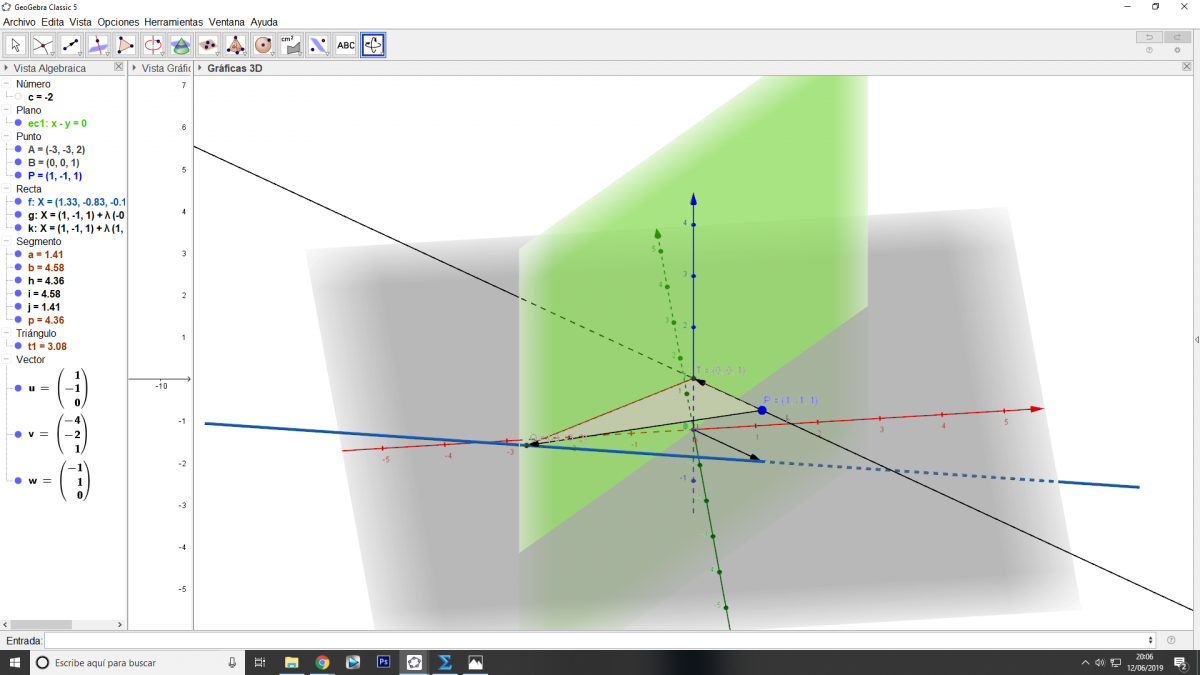
Task: Collapse the Recta group in algebra view
Action: [x=8, y=188]
